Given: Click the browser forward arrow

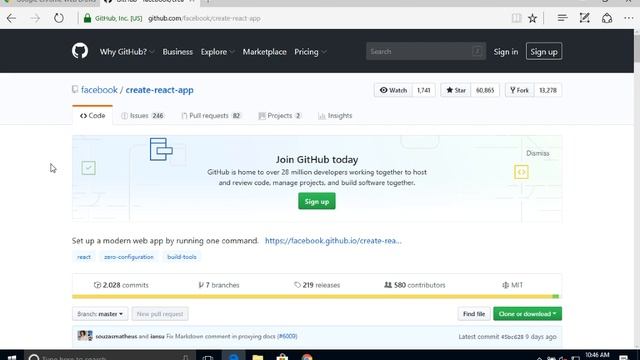Looking at the screenshot, I should pyautogui.click(x=35, y=18).
